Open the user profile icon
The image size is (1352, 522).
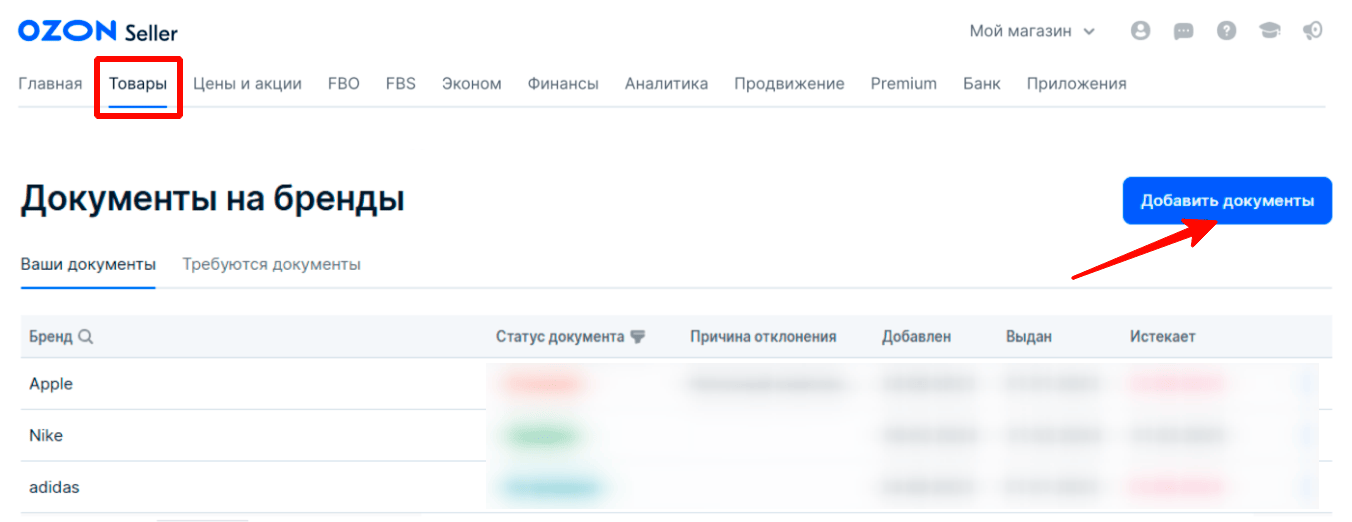(1140, 31)
